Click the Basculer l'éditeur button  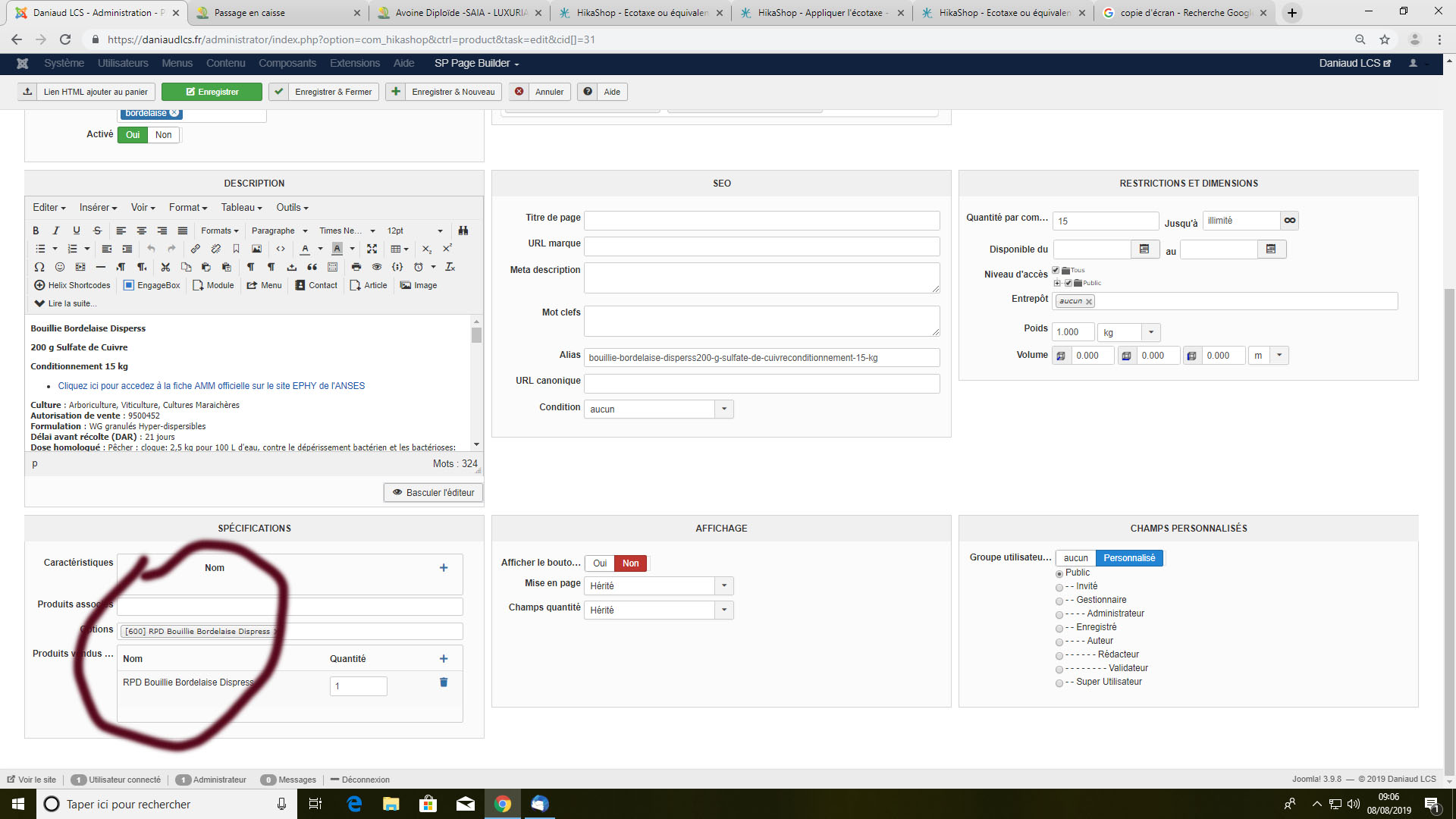pos(433,493)
